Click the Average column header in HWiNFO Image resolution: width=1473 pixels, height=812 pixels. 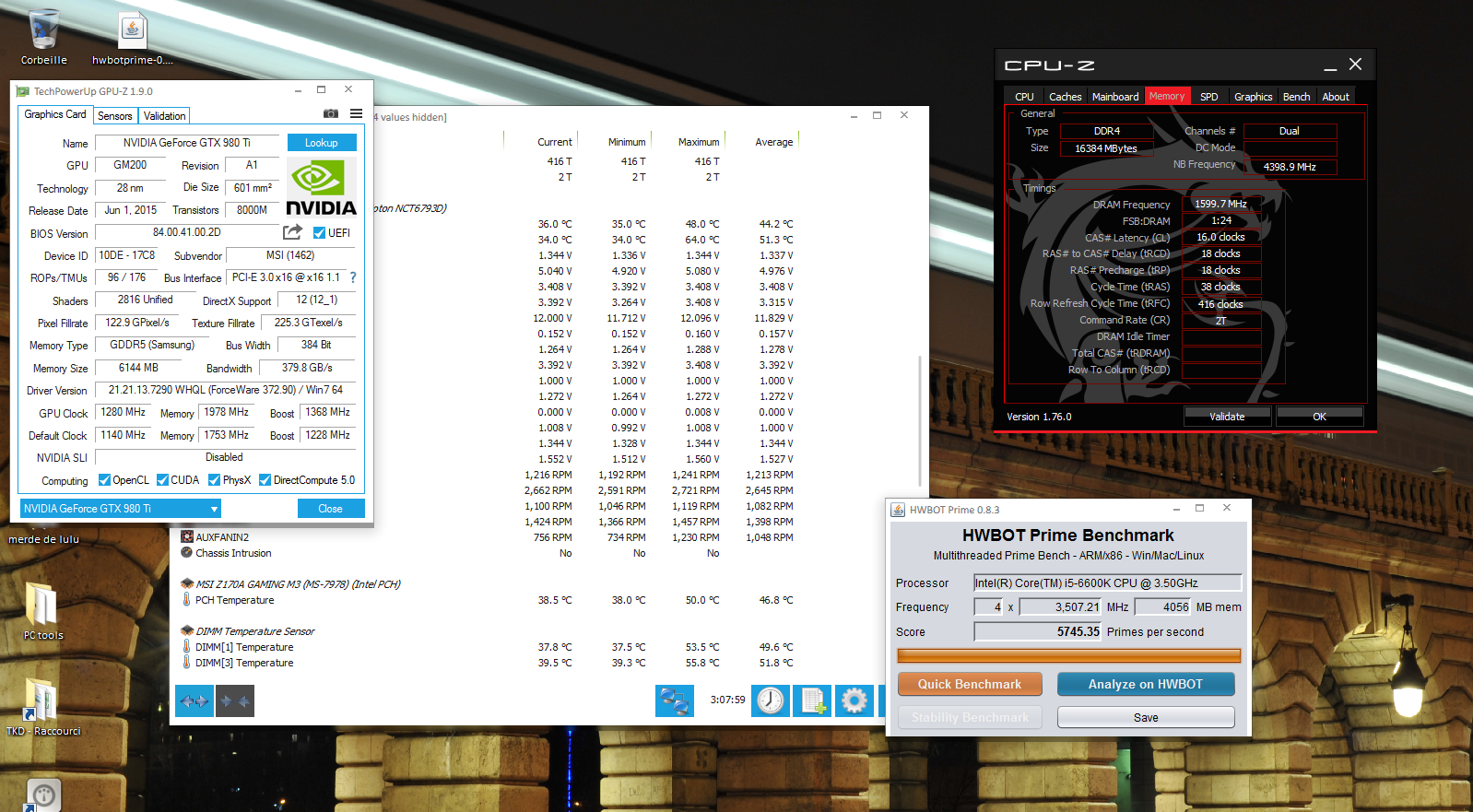(x=773, y=142)
